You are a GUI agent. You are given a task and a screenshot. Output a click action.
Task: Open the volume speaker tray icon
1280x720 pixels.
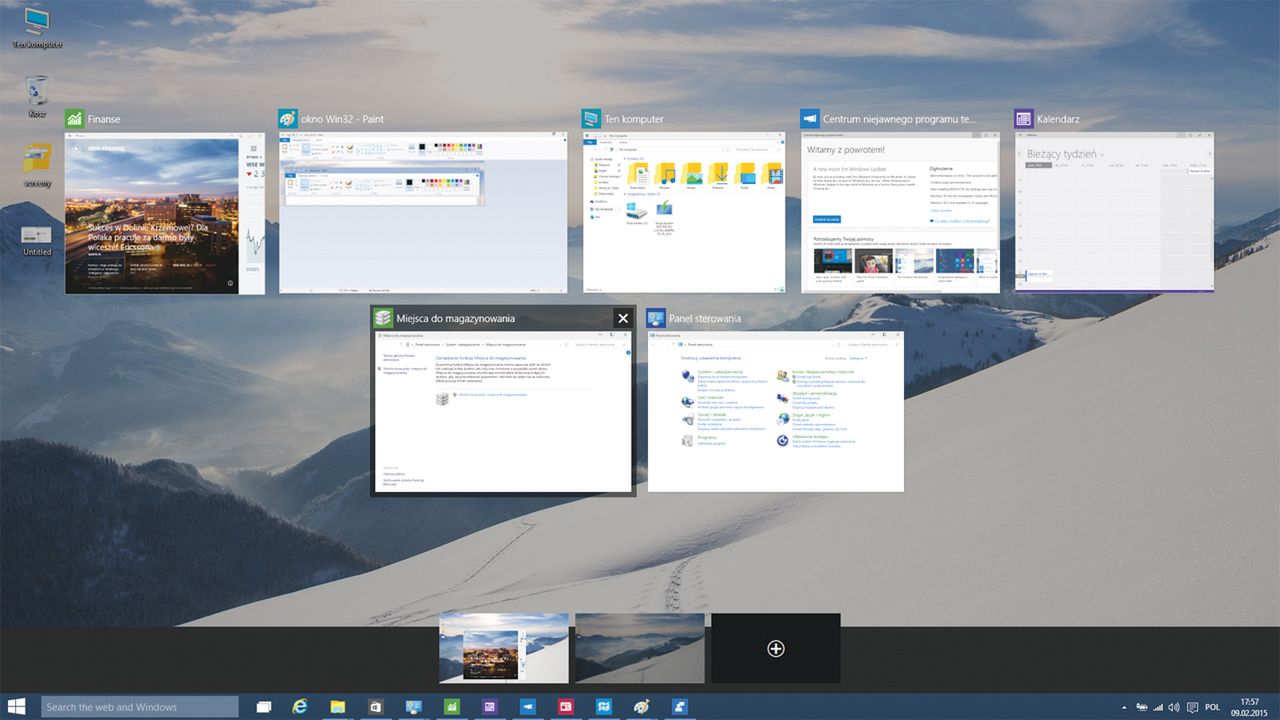[1174, 707]
